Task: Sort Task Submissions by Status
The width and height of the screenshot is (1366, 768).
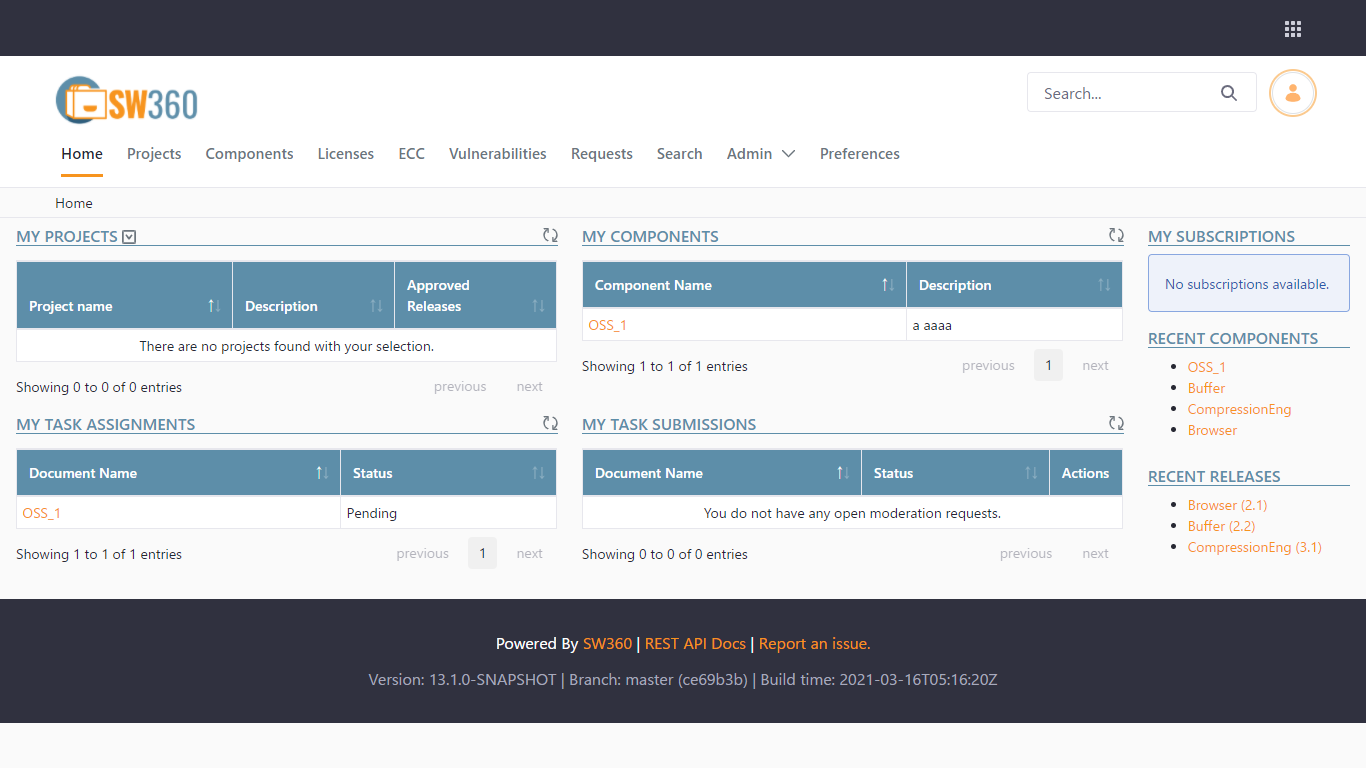Action: [x=956, y=473]
